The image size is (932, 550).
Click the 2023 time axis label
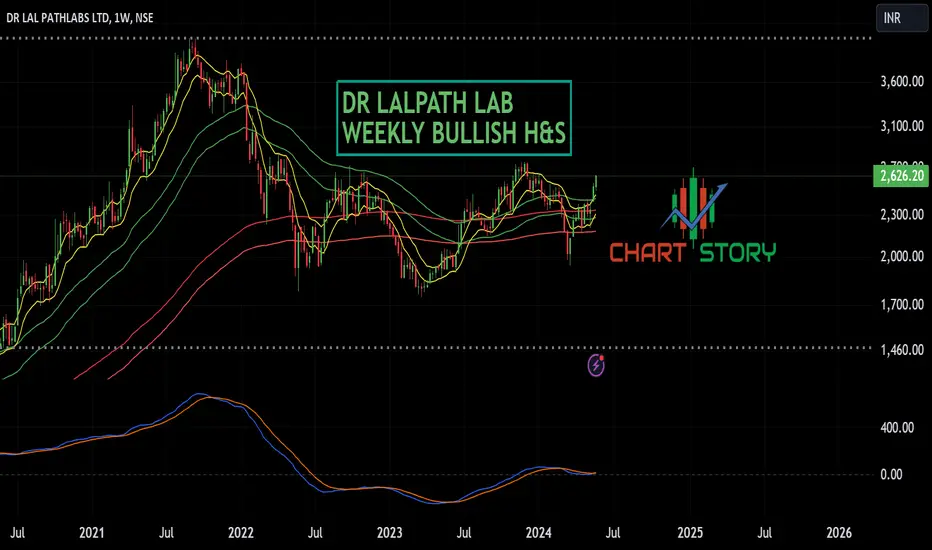(x=389, y=532)
